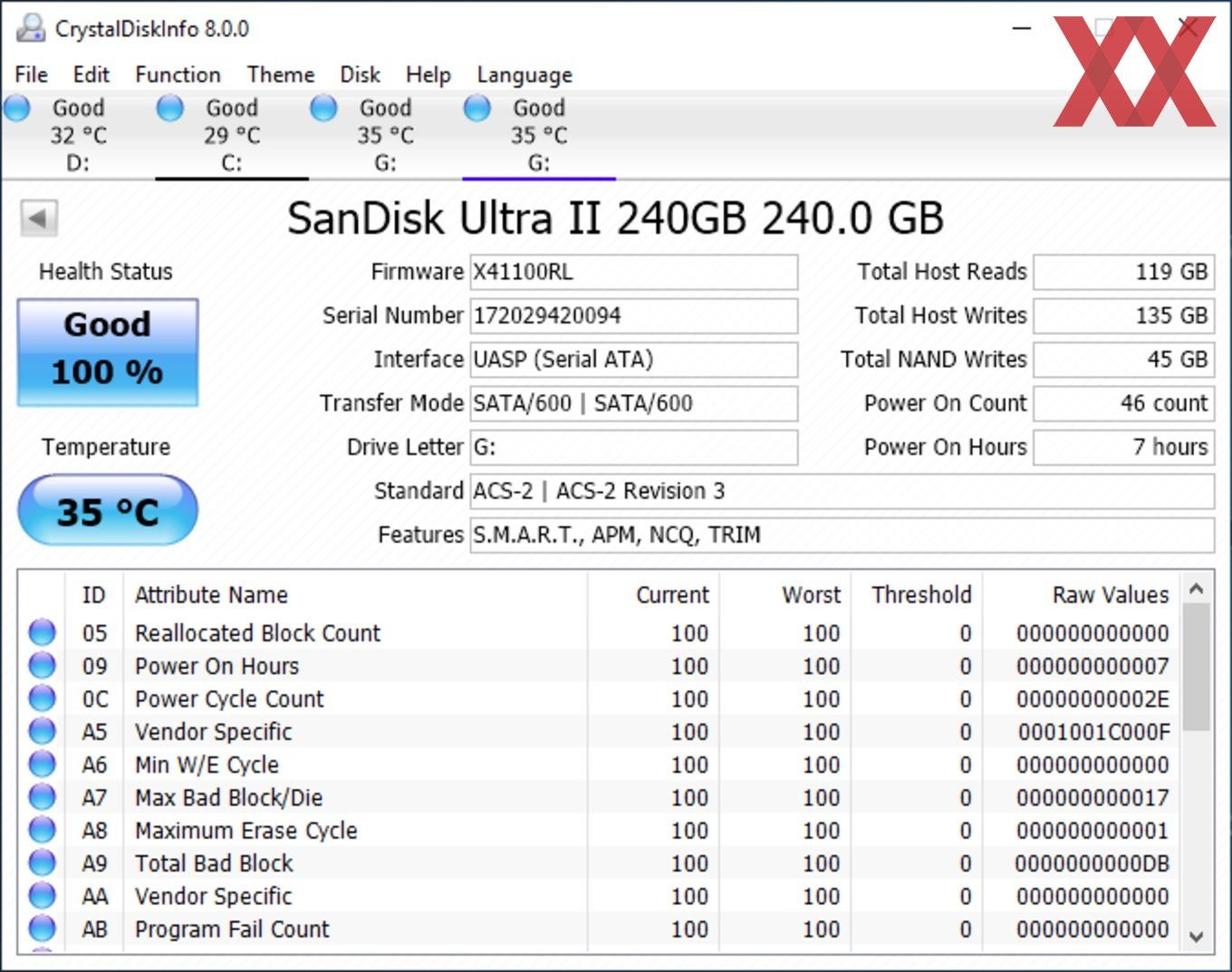This screenshot has height=972, width=1232.
Task: Click the blue status orb for drive D:
Action: point(16,109)
